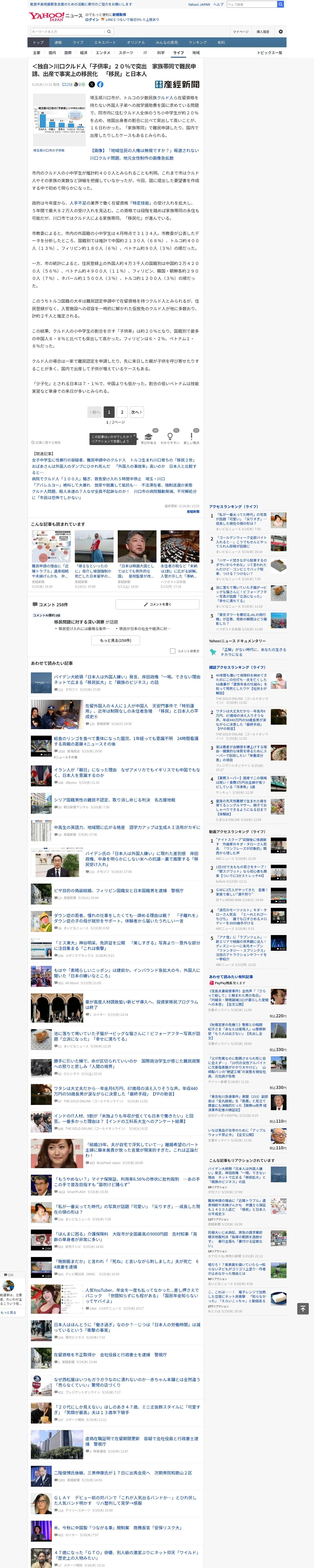The image size is (314, 1568).
Task: Click the マイページ button
Action: click(x=240, y=32)
